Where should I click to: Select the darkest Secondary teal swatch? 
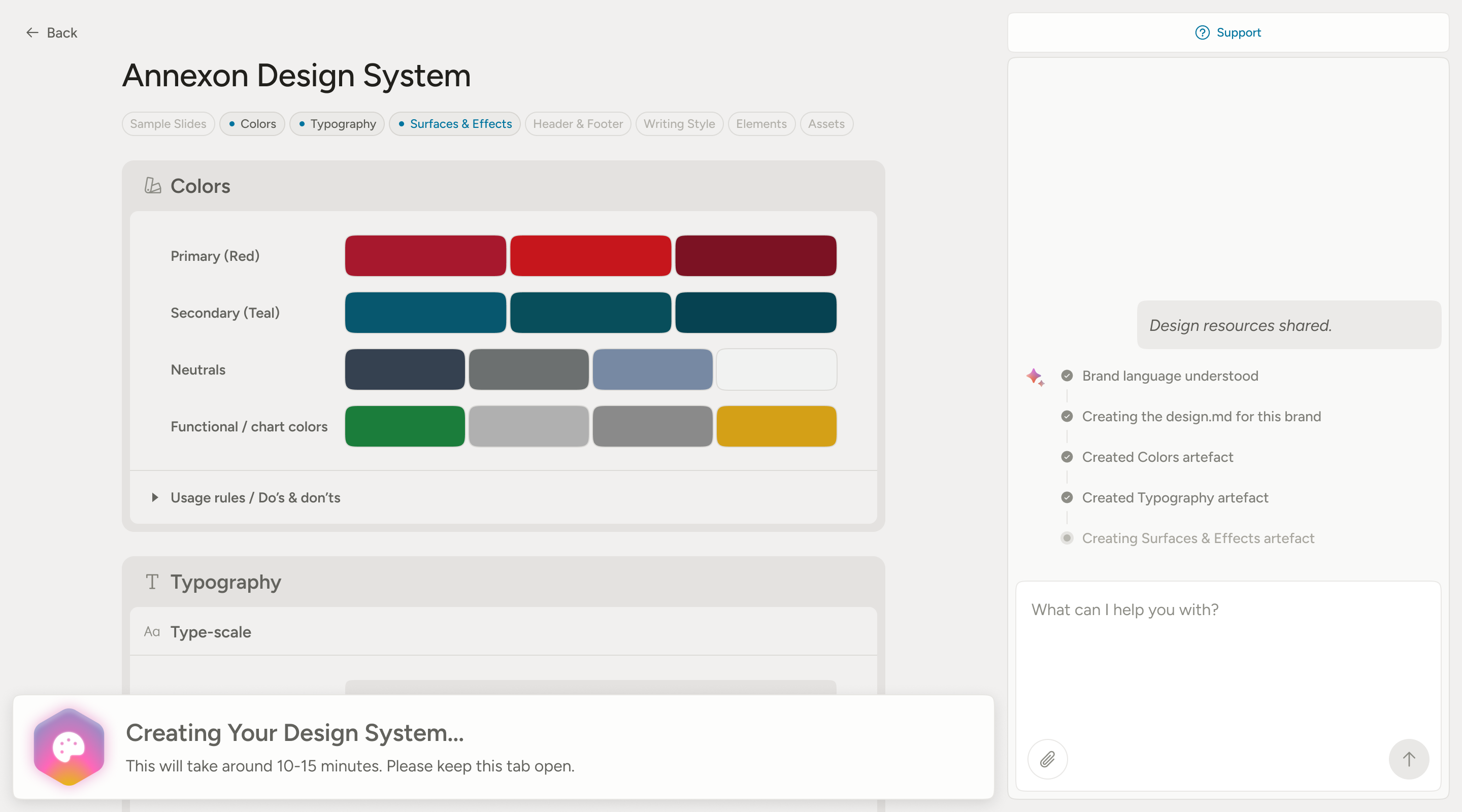click(755, 313)
